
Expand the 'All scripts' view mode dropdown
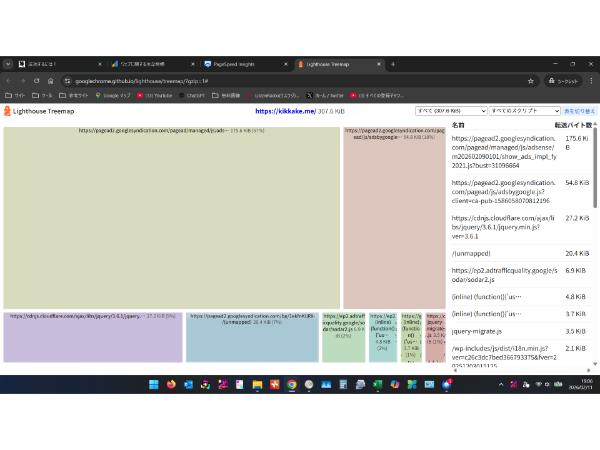pos(525,111)
